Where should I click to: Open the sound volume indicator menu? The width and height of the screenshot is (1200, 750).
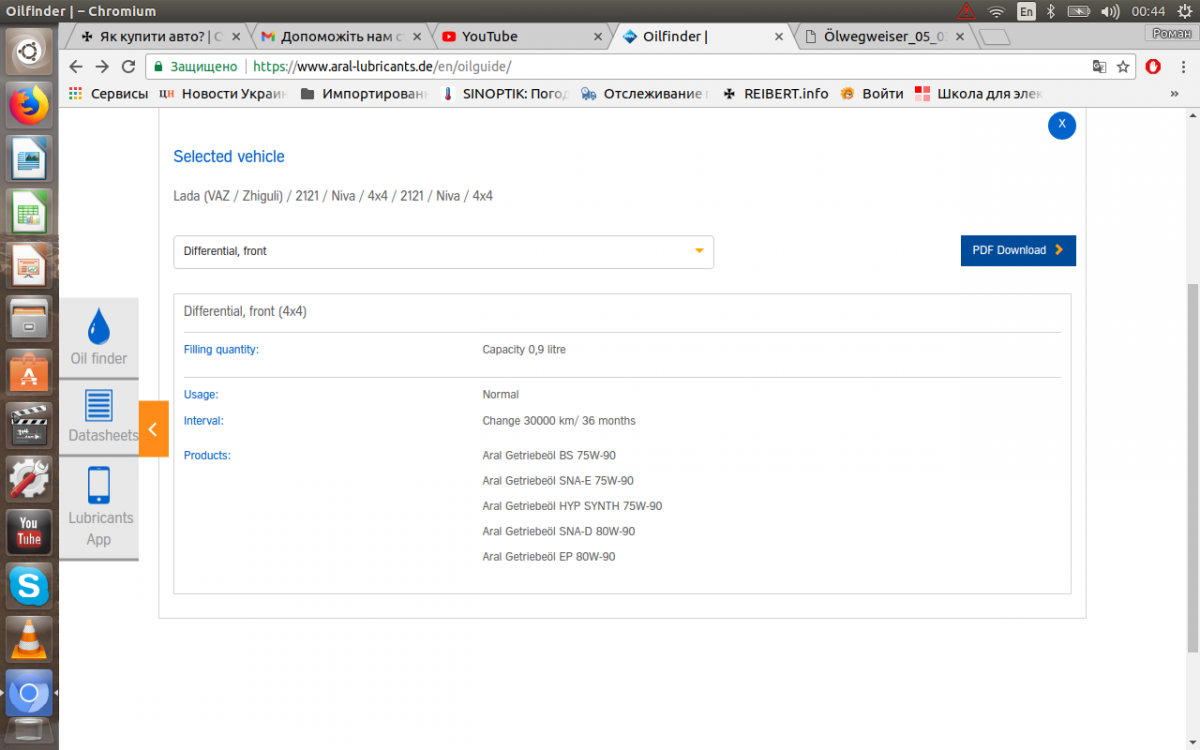pyautogui.click(x=1110, y=12)
